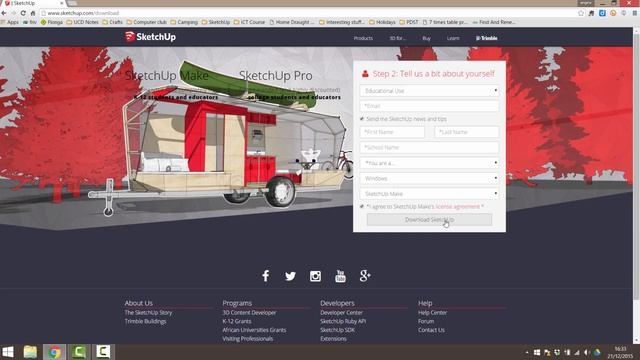The width and height of the screenshot is (640, 360).
Task: Open the SketchUp SDK link
Action: click(x=337, y=330)
